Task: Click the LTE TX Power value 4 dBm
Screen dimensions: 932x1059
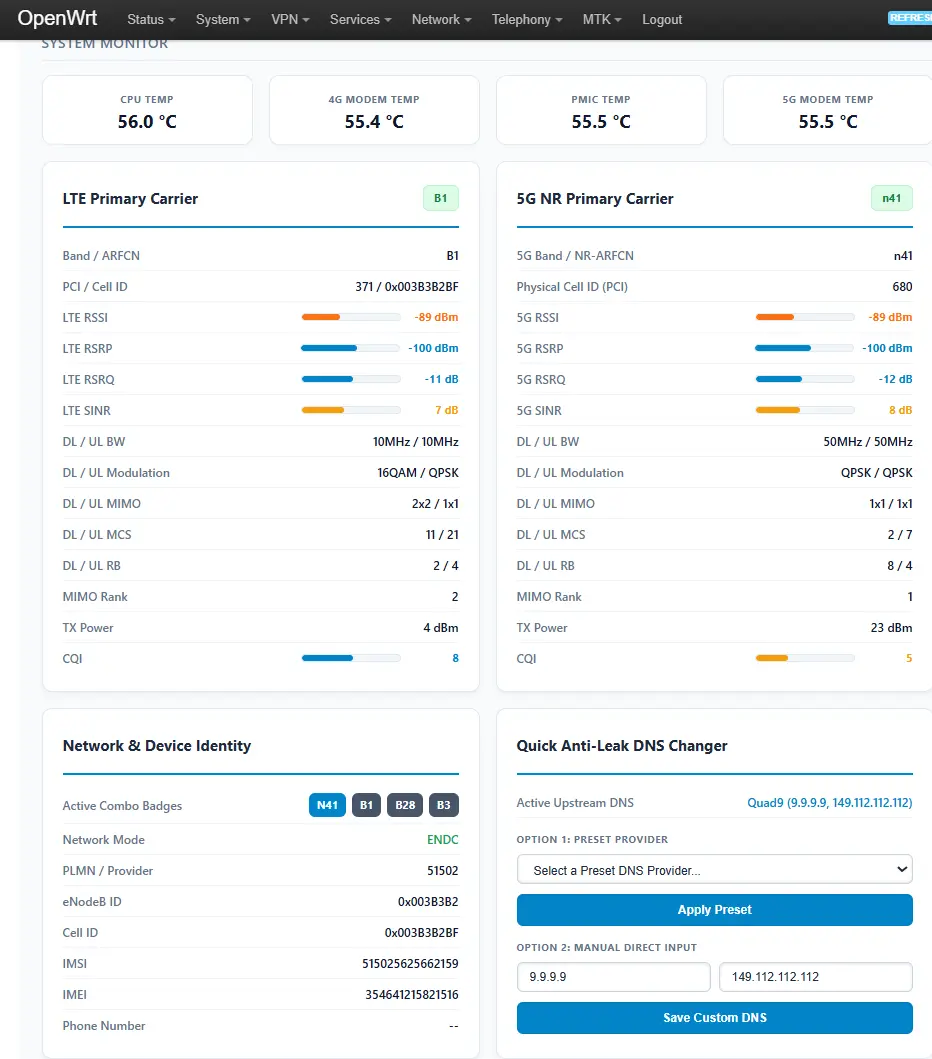Action: (x=441, y=627)
